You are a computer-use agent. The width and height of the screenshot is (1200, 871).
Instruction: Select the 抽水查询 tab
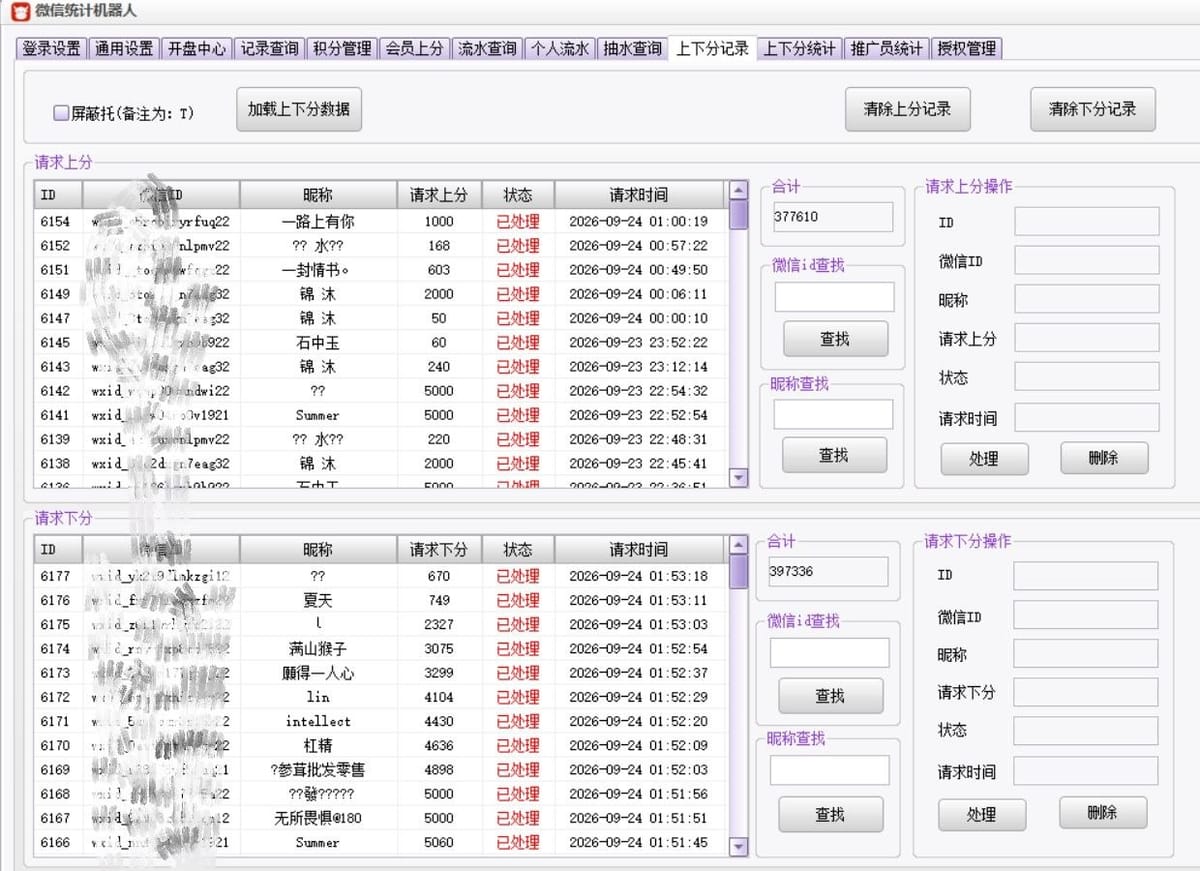tap(632, 48)
